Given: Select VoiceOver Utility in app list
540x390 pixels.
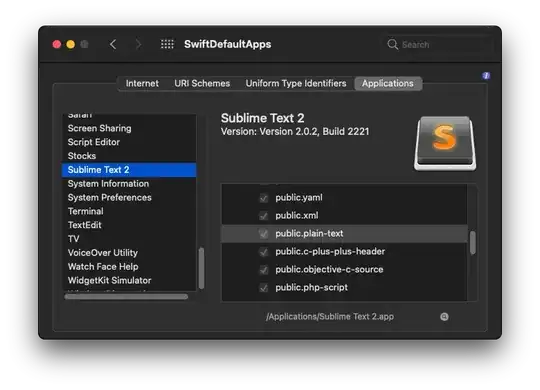Looking at the screenshot, I should [x=129, y=253].
